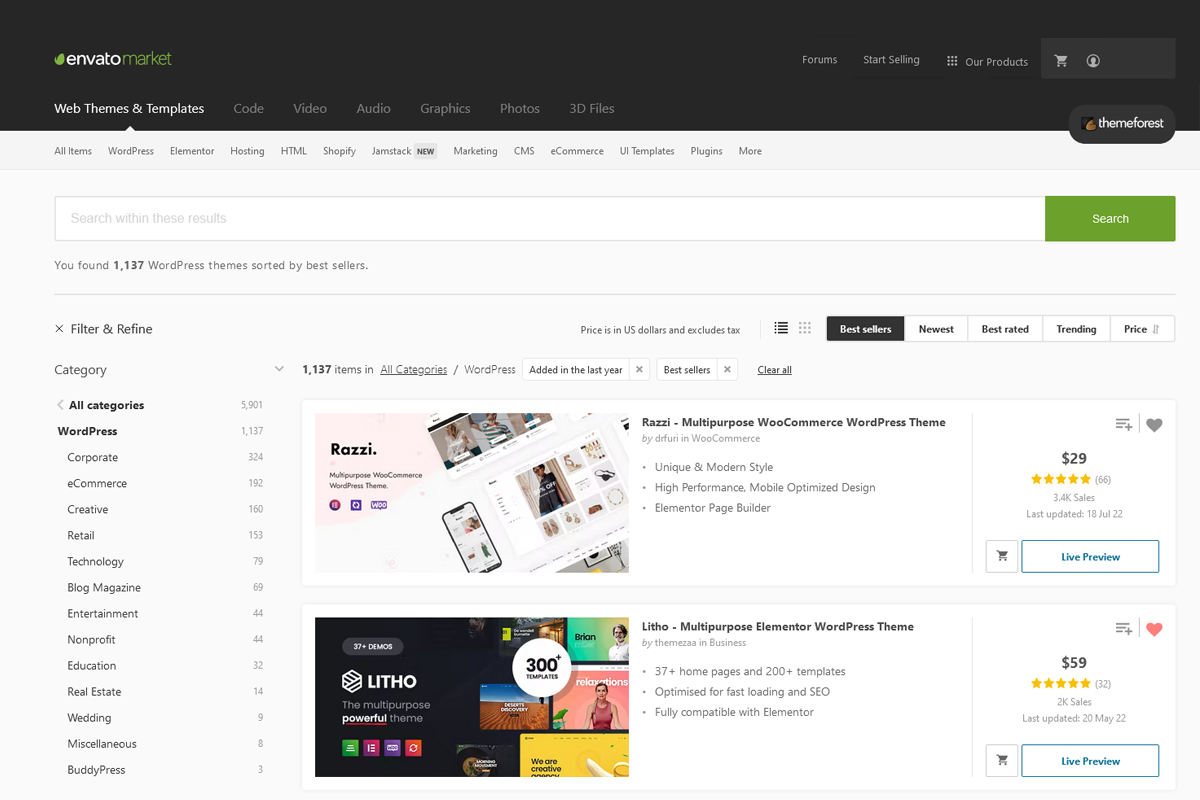
Task: Unfavorite the Litho theme heart
Action: 1154,629
